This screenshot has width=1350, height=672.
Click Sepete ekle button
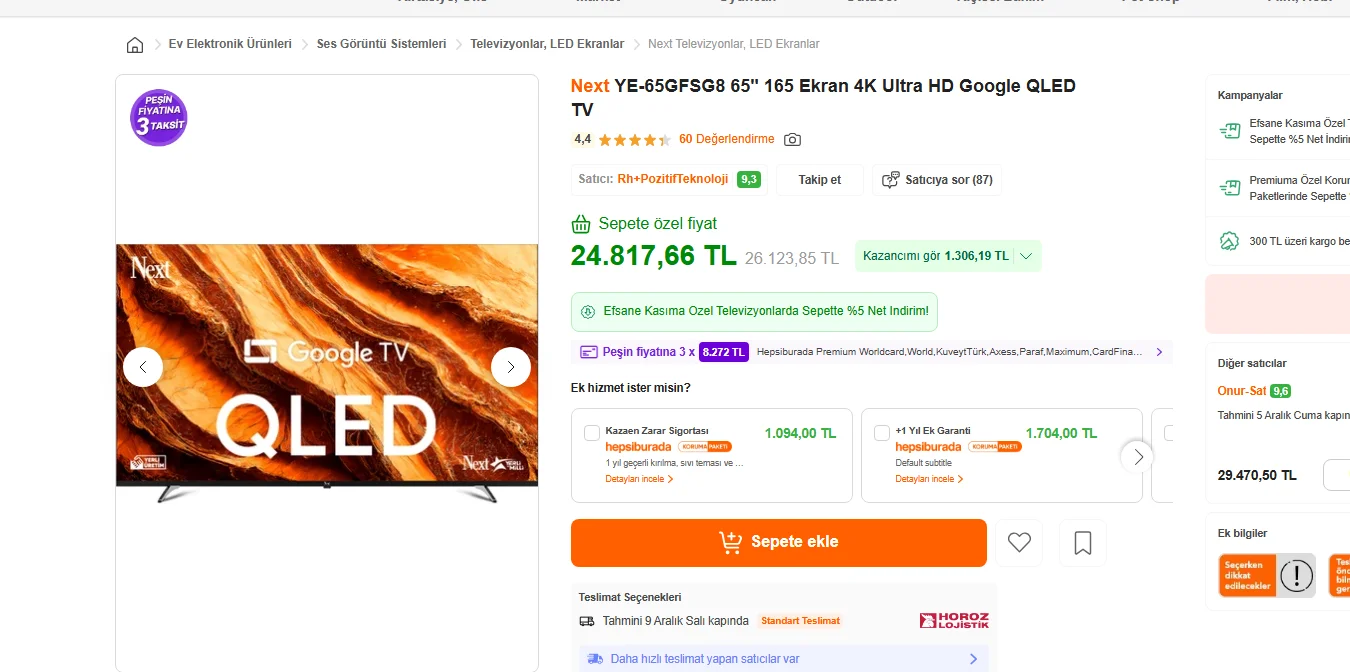pyautogui.click(x=778, y=542)
